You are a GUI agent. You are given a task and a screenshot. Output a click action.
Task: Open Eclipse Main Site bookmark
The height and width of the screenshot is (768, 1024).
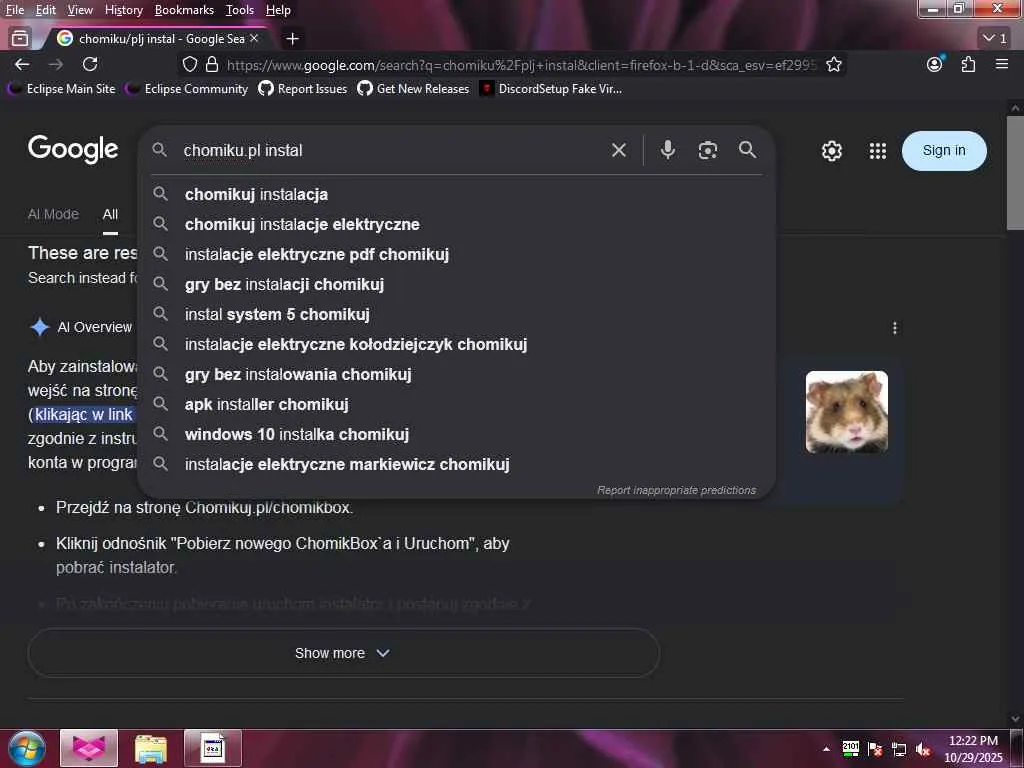tap(61, 88)
